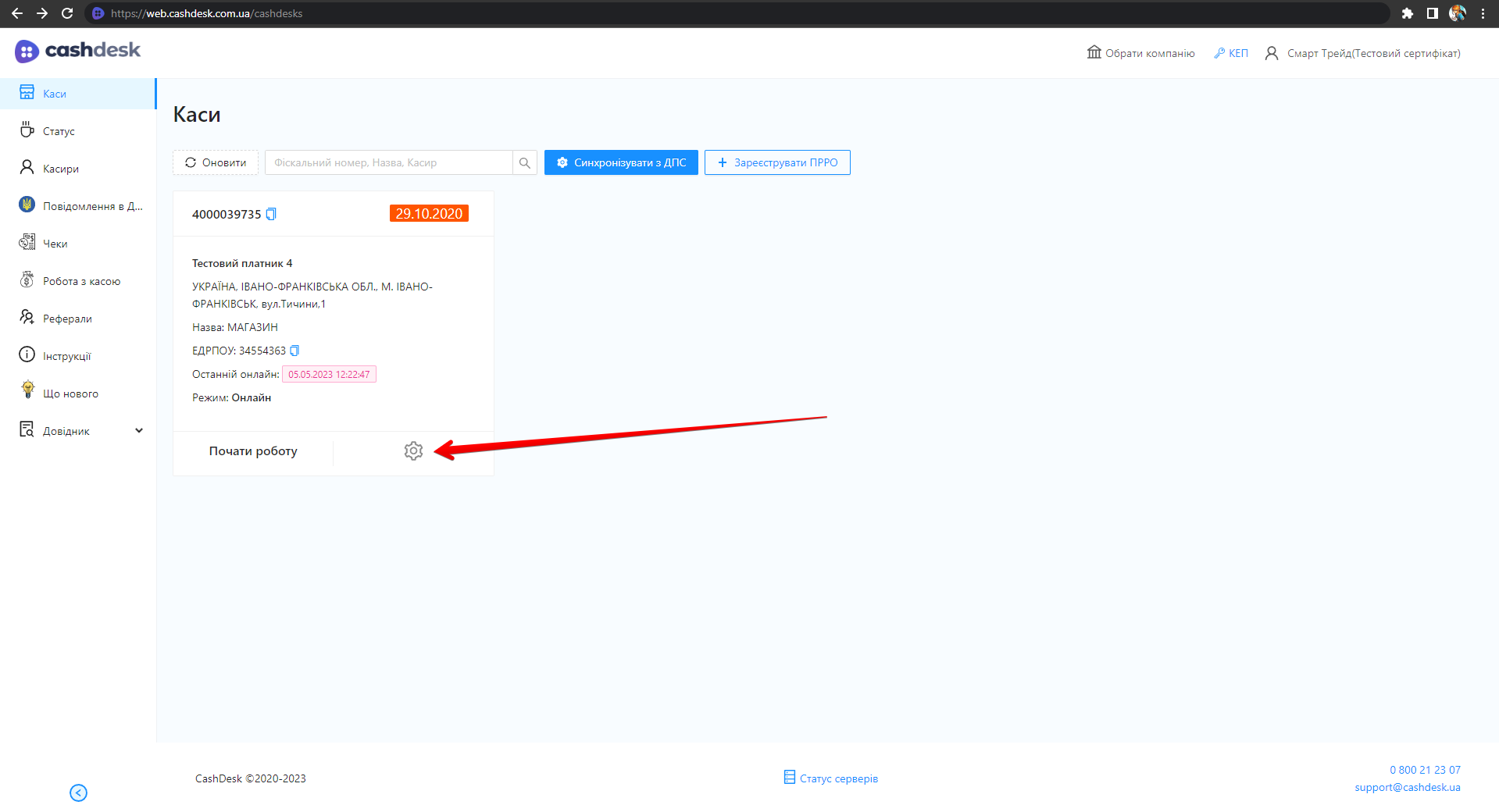The width and height of the screenshot is (1499, 812).
Task: Click the search magnifier icon
Action: pyautogui.click(x=525, y=162)
